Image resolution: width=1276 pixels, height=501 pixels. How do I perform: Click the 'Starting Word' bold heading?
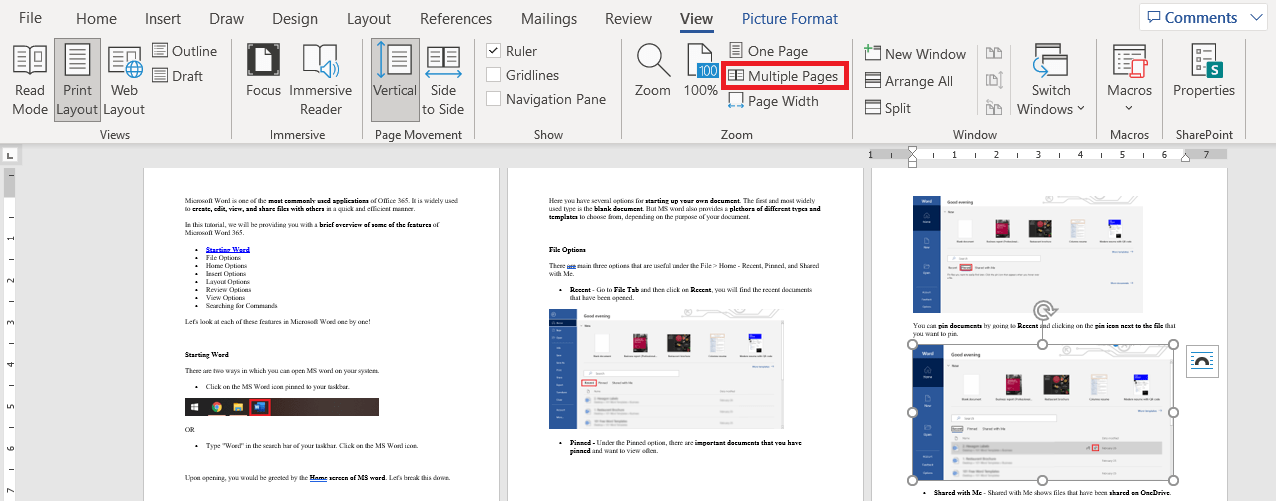[x=207, y=355]
